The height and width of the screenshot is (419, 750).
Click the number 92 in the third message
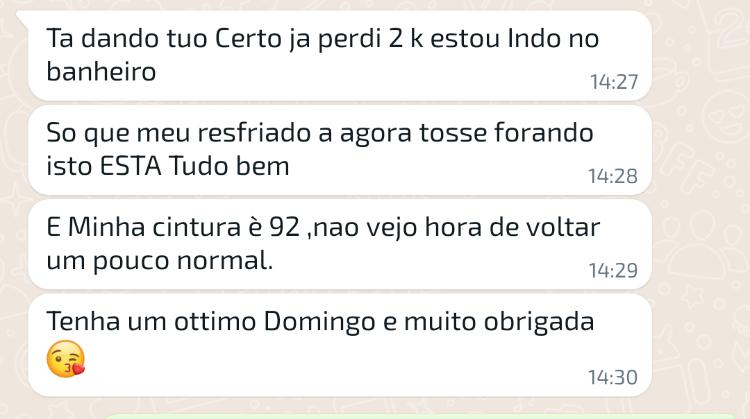click(x=285, y=227)
